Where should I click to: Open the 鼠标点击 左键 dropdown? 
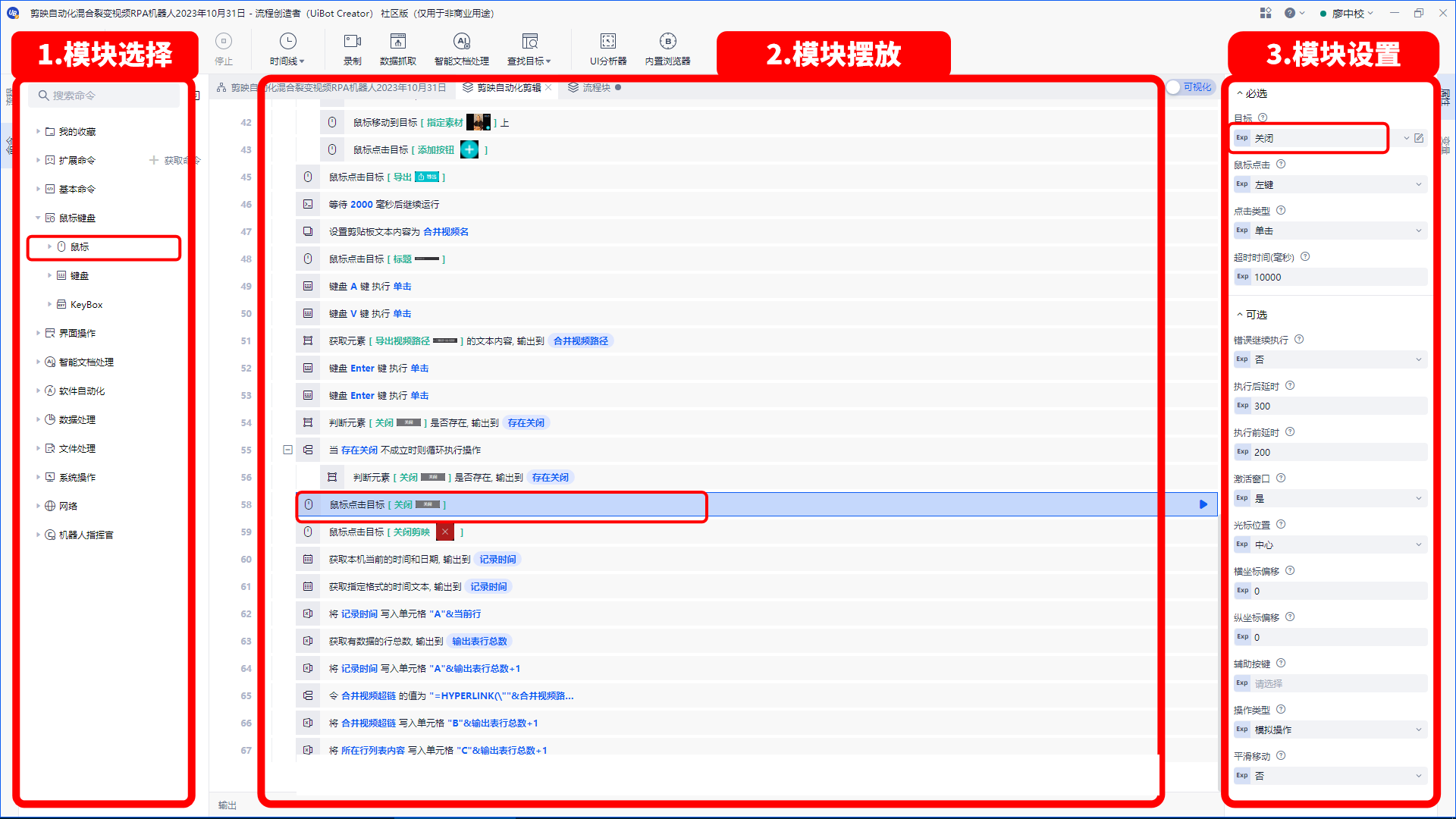[x=1331, y=184]
